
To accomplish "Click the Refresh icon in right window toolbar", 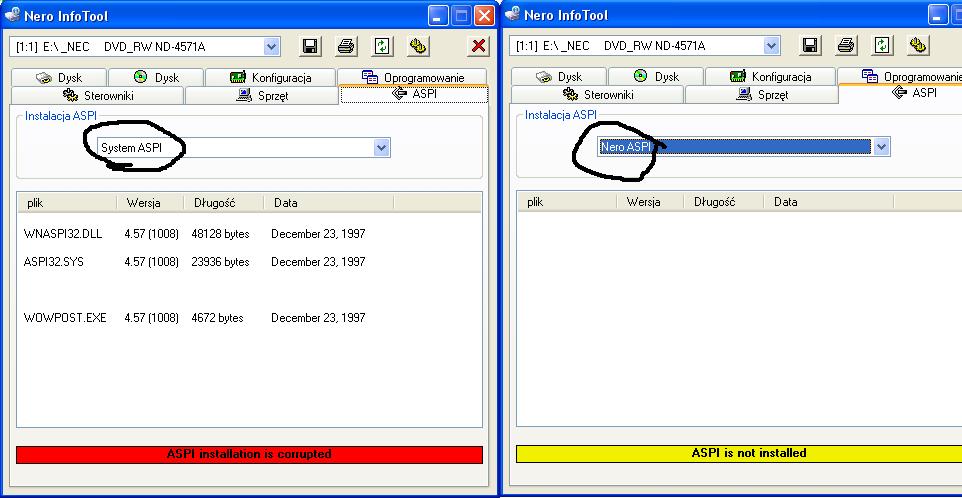I will click(x=882, y=45).
